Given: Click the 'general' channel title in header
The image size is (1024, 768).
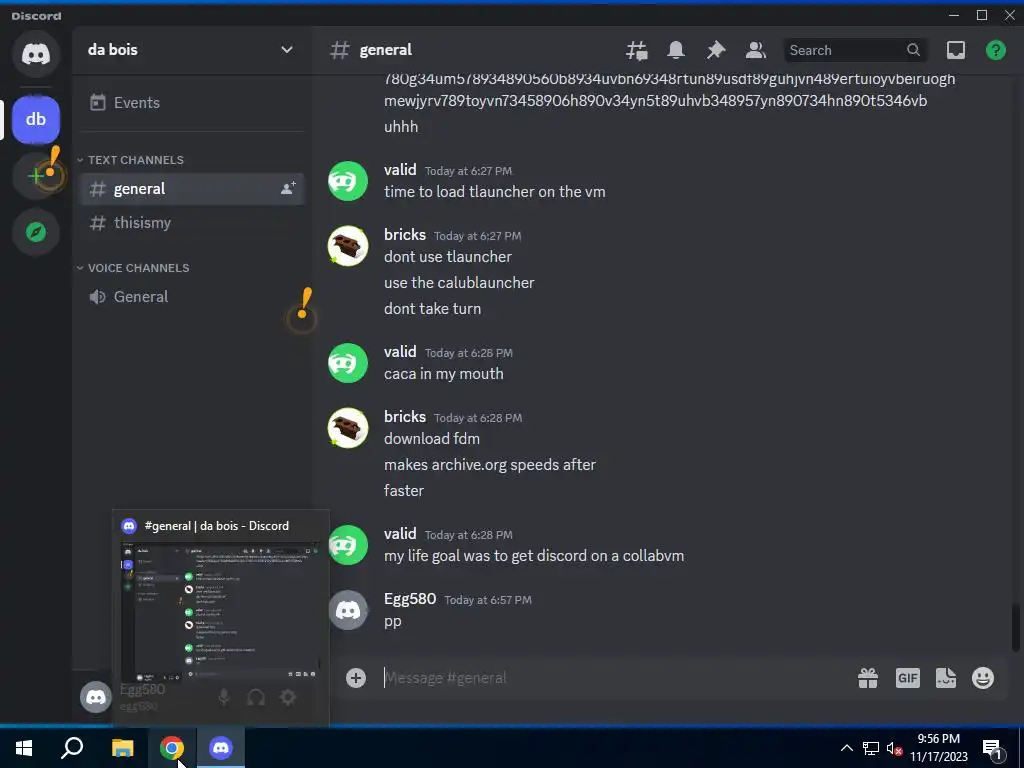Looking at the screenshot, I should pos(385,50).
